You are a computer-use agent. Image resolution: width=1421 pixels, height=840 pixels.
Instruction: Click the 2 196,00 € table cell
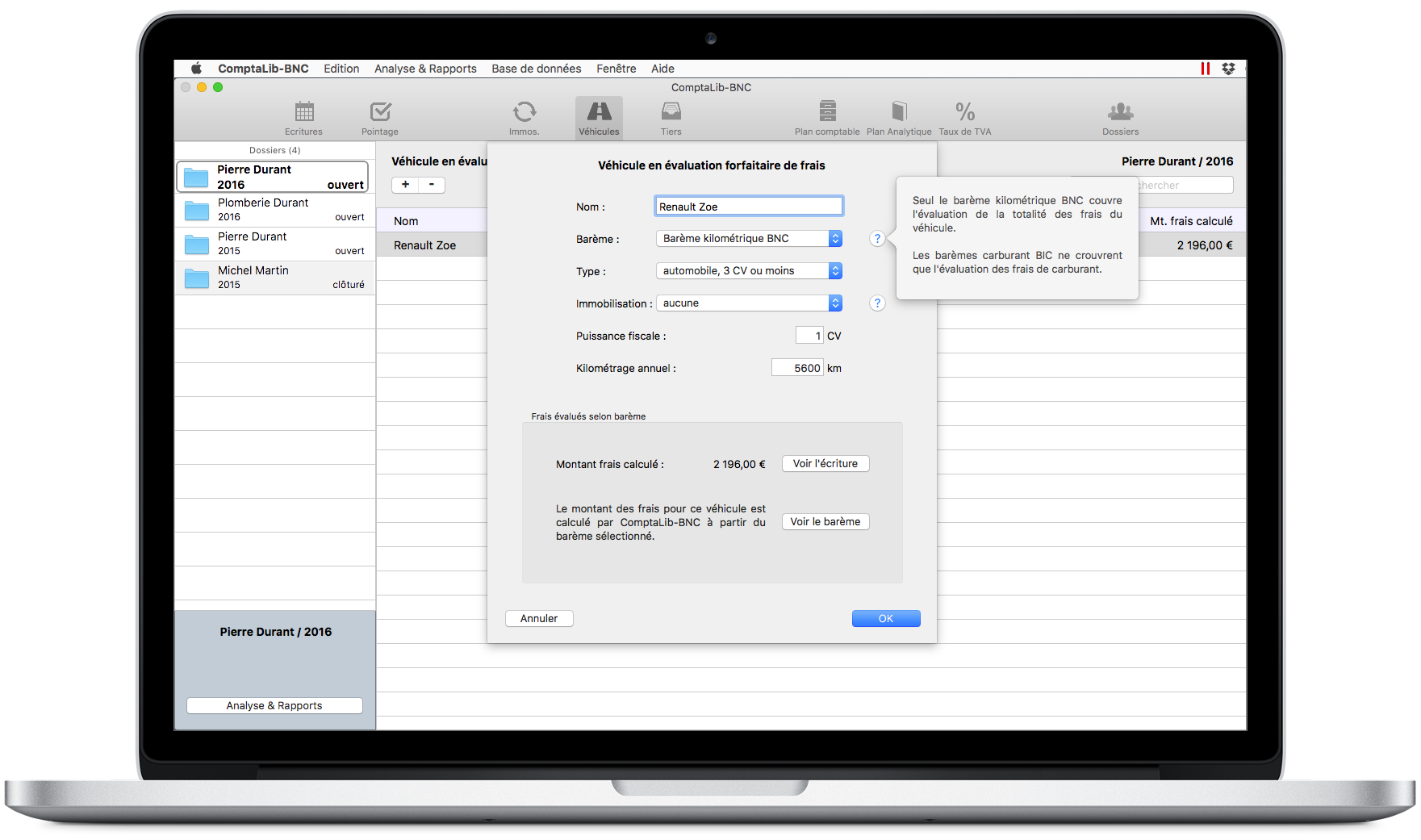[1204, 245]
